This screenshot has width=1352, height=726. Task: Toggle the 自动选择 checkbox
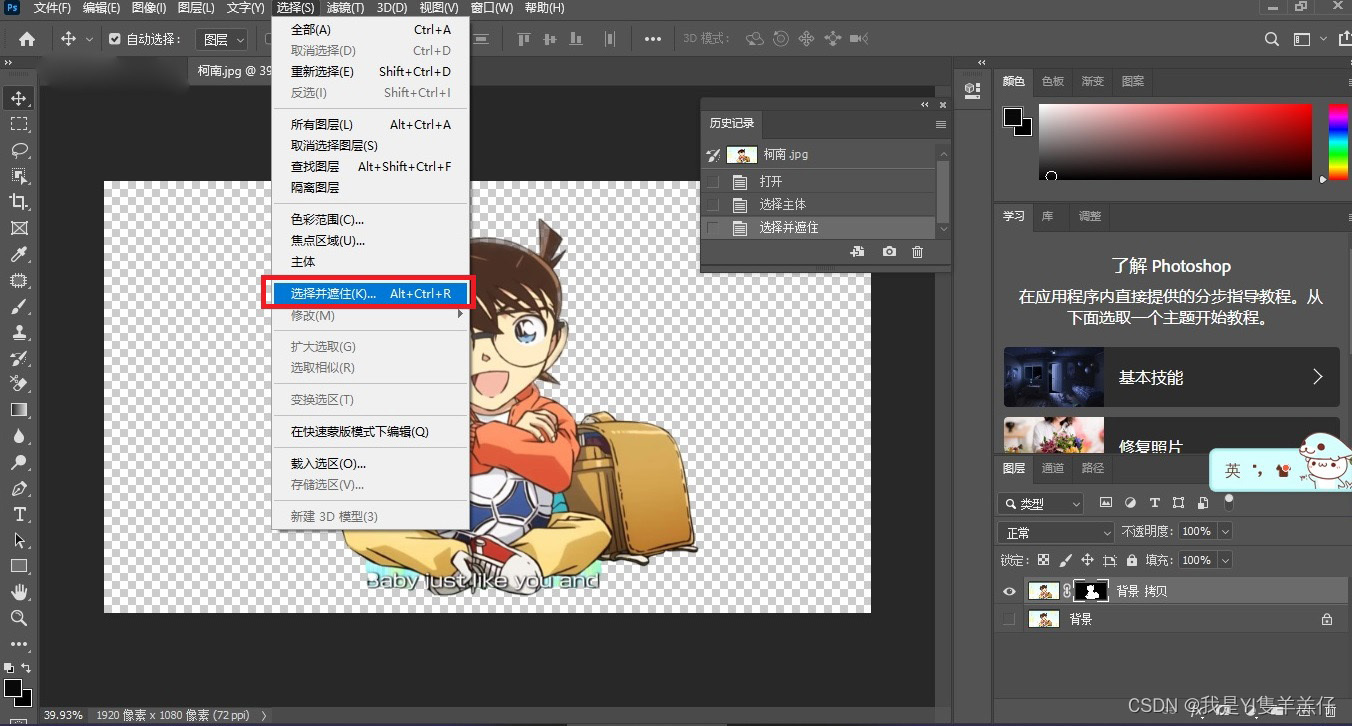(114, 39)
